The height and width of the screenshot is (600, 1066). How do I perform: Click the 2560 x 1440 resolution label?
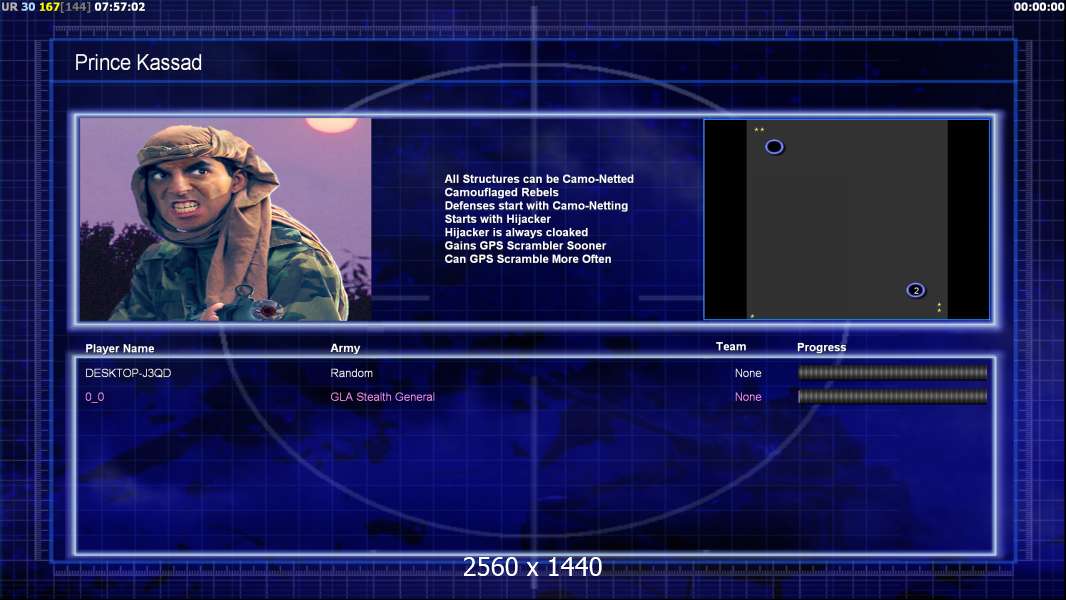(532, 567)
